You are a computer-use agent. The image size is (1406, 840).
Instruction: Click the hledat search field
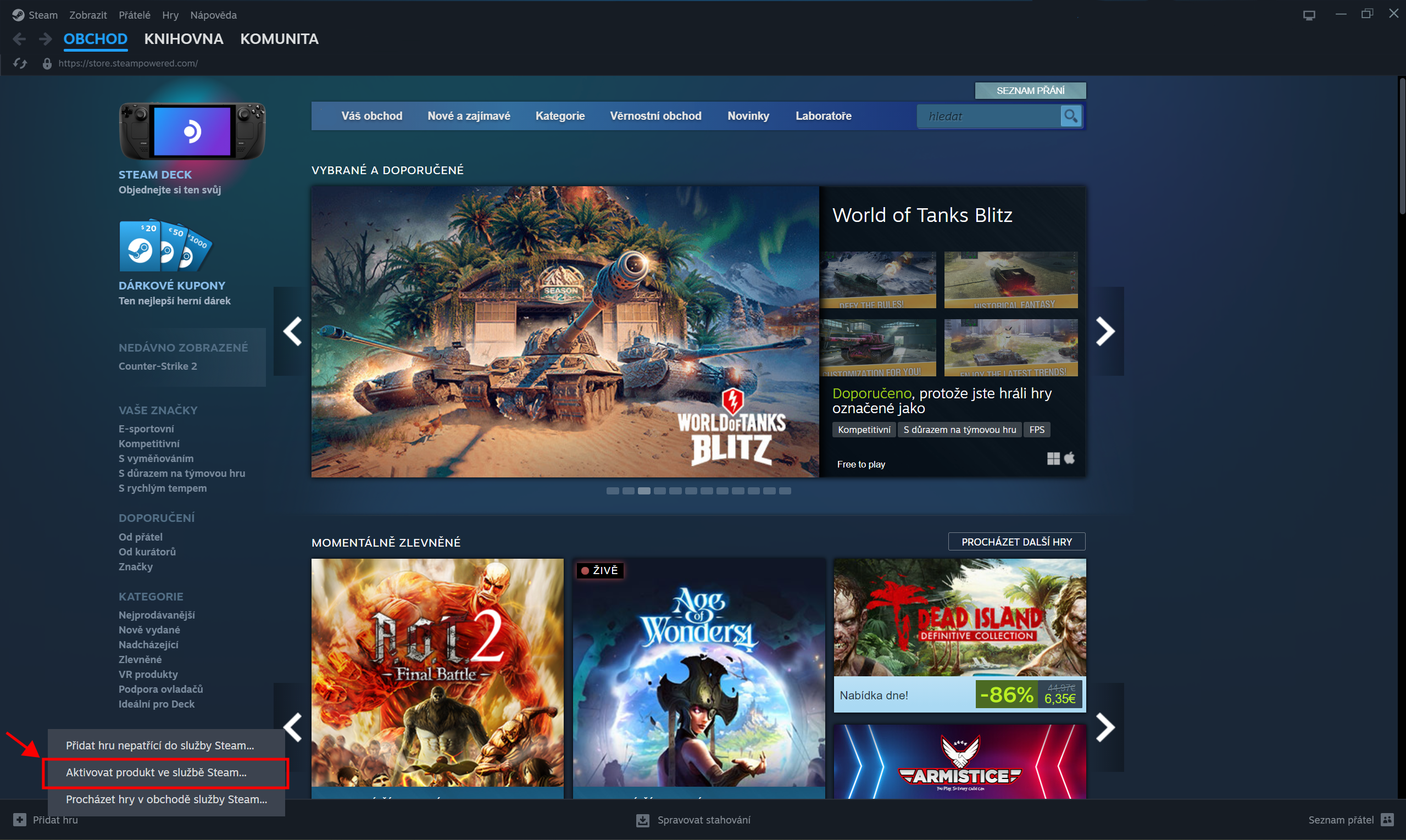click(x=990, y=116)
